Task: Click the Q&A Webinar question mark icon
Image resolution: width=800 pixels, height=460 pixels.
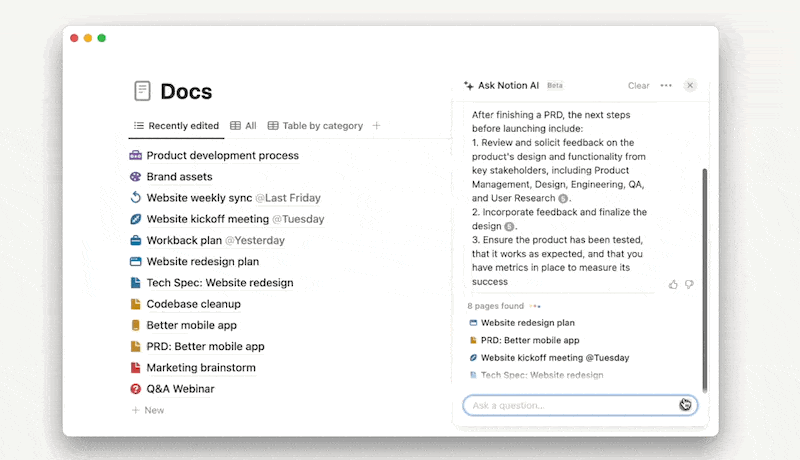Action: pos(136,389)
